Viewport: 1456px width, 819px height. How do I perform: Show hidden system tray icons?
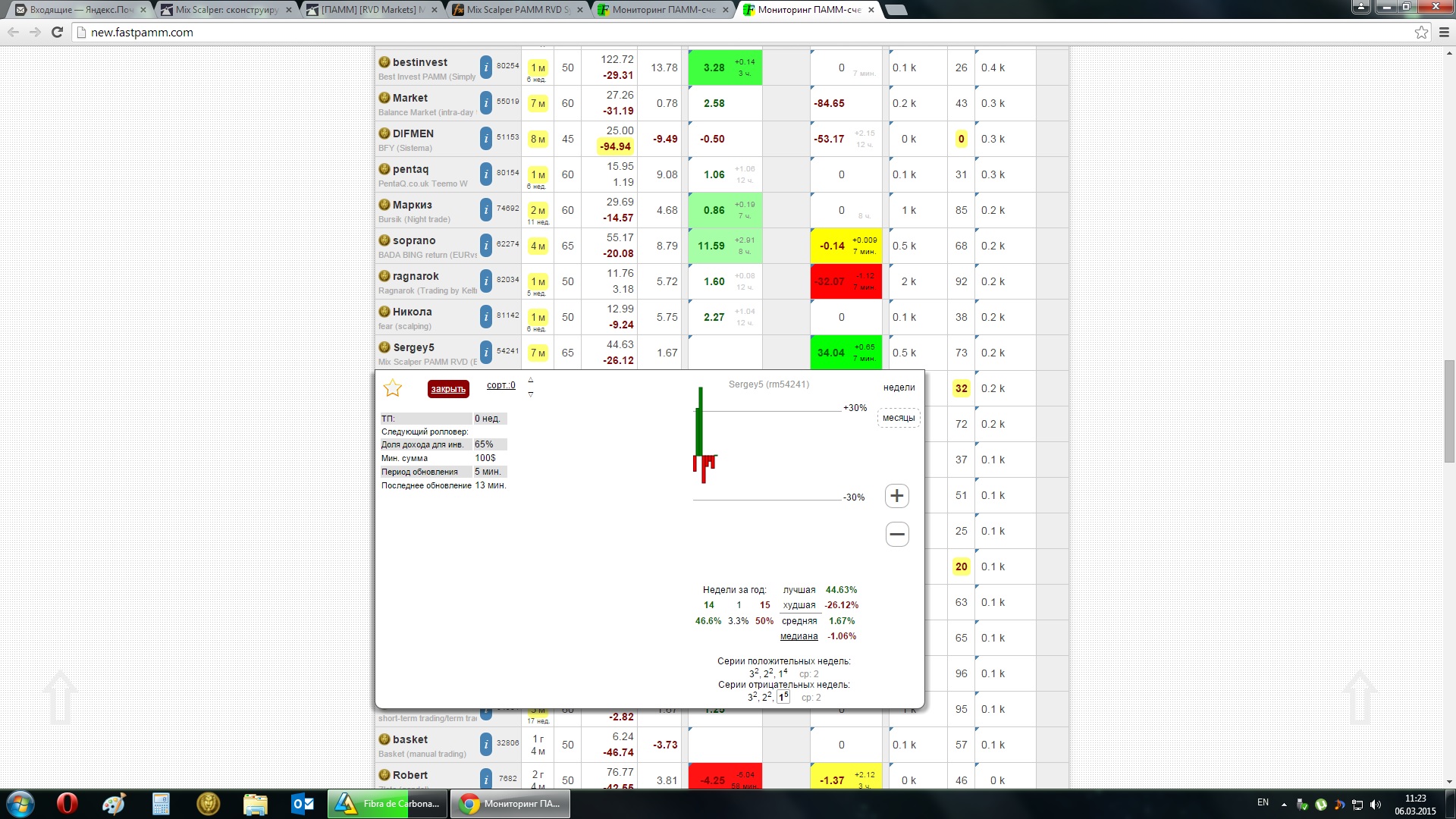point(1284,805)
